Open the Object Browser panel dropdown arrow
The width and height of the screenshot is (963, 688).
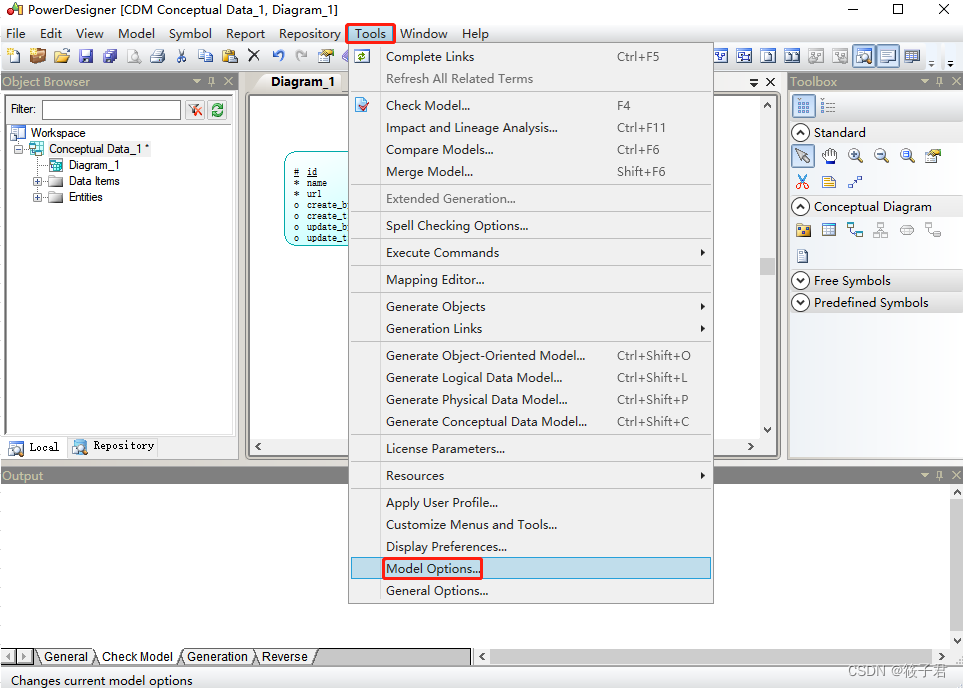197,81
